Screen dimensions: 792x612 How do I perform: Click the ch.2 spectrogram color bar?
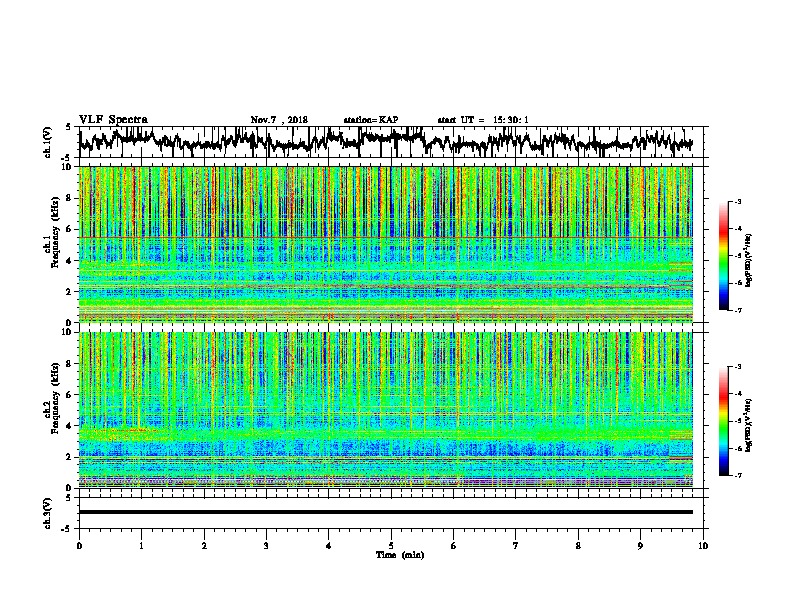point(723,421)
